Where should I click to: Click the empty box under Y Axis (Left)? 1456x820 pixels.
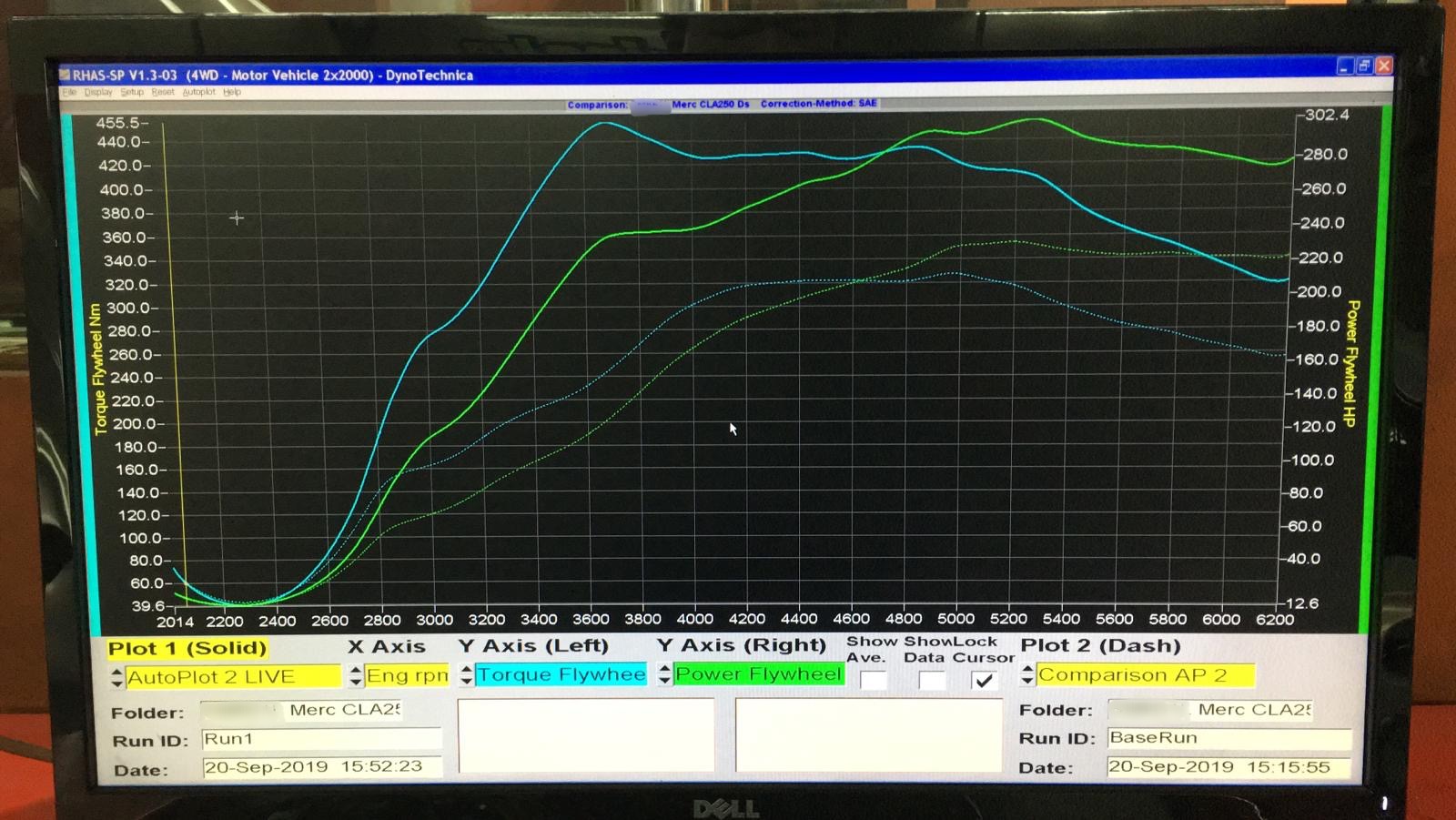(585, 736)
